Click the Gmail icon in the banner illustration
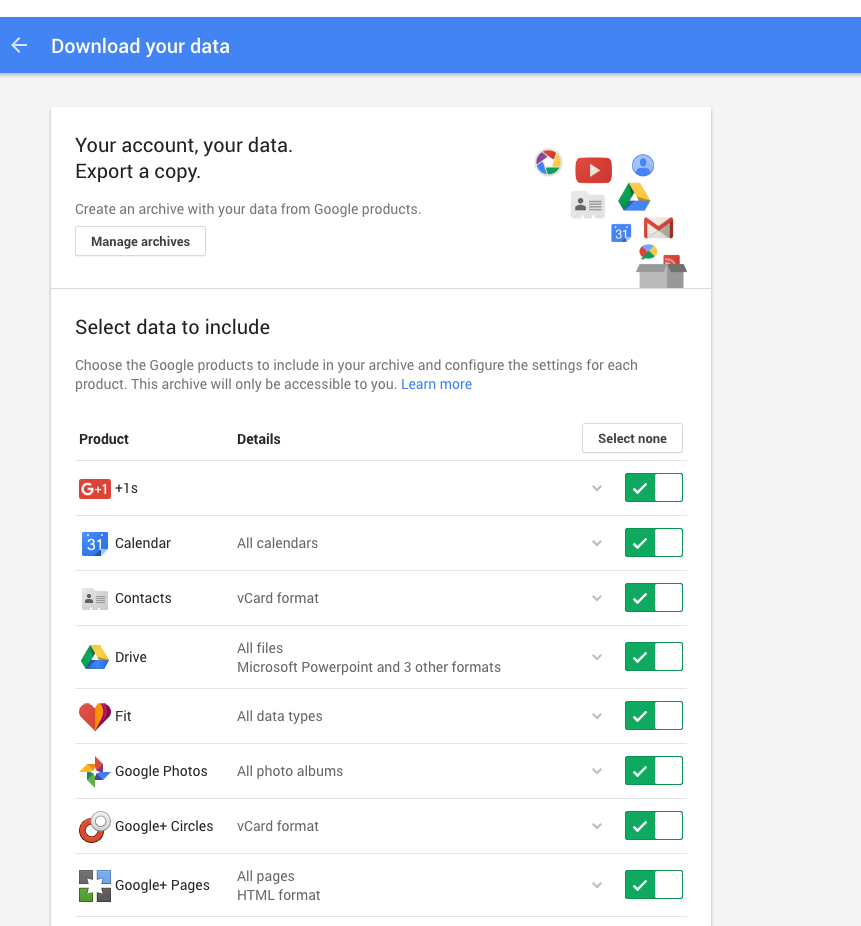The width and height of the screenshot is (861, 926). click(658, 228)
